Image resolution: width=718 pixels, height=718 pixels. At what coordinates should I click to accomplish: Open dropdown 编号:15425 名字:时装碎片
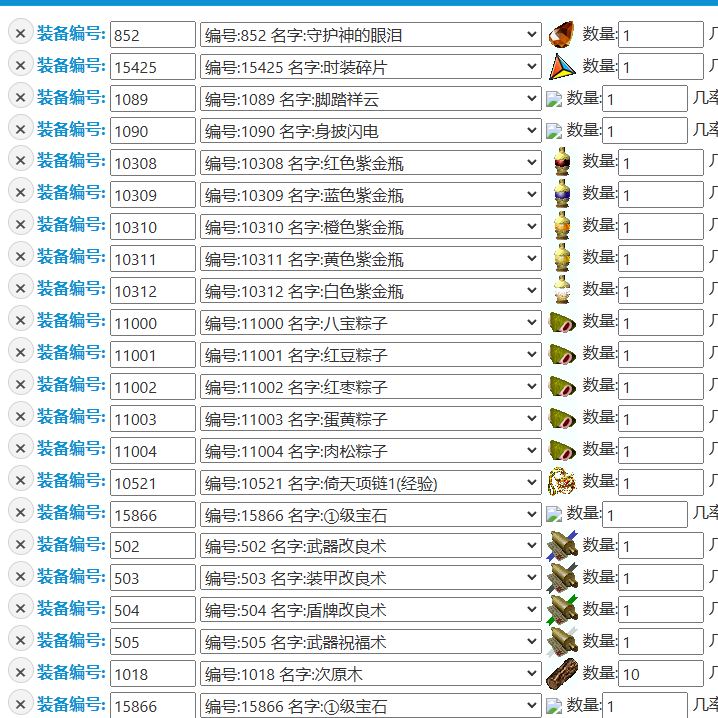[371, 66]
